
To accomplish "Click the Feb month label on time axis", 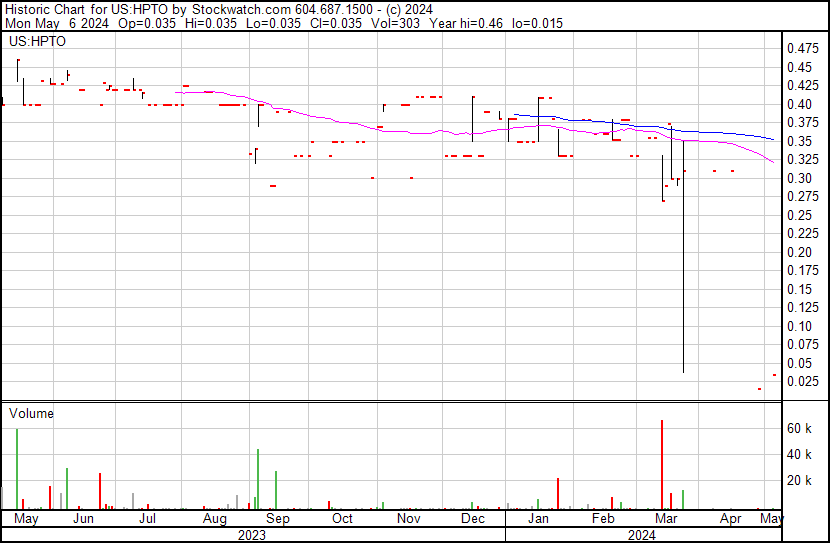I will click(x=603, y=519).
